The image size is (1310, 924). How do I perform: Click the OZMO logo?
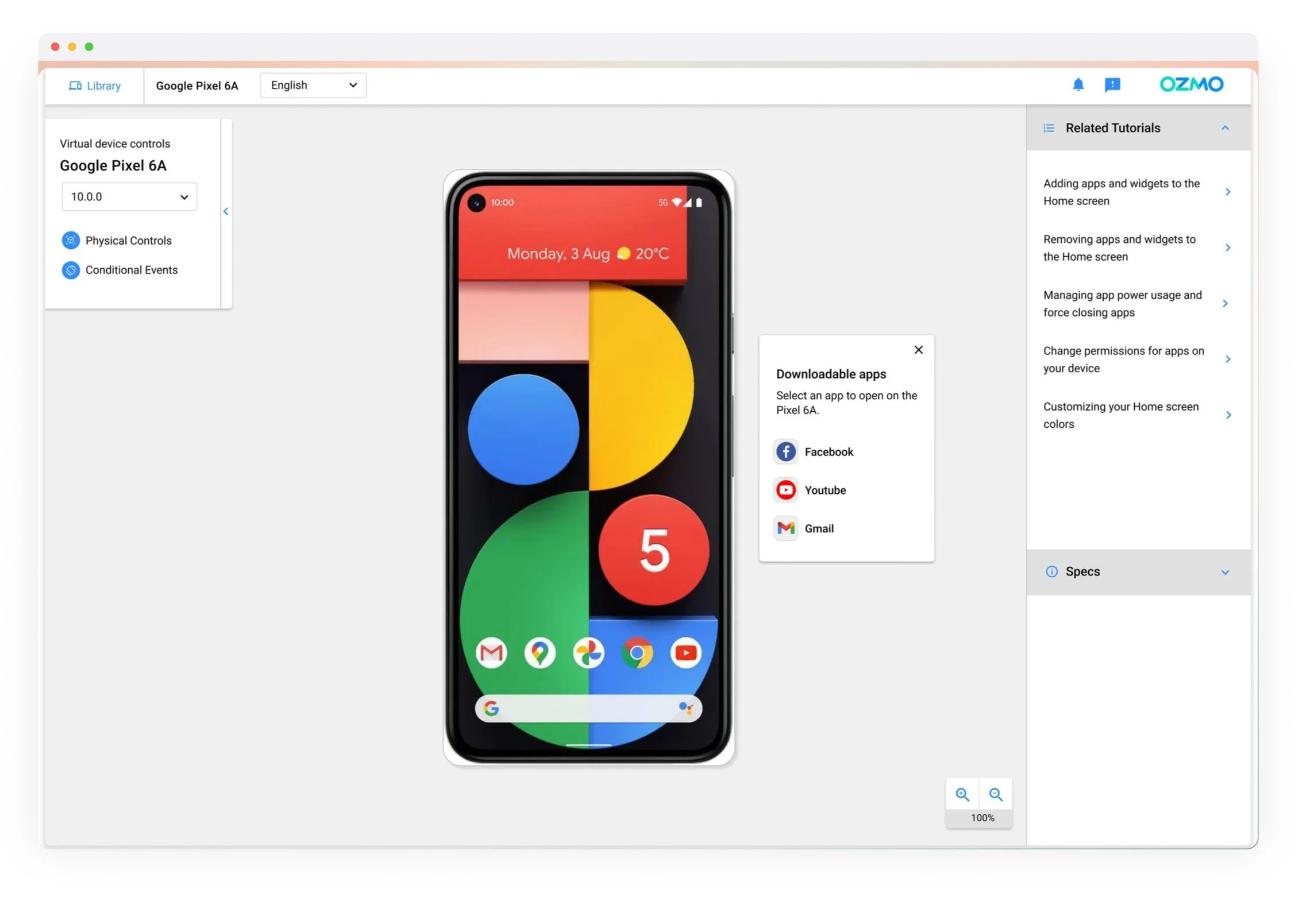(x=1191, y=84)
